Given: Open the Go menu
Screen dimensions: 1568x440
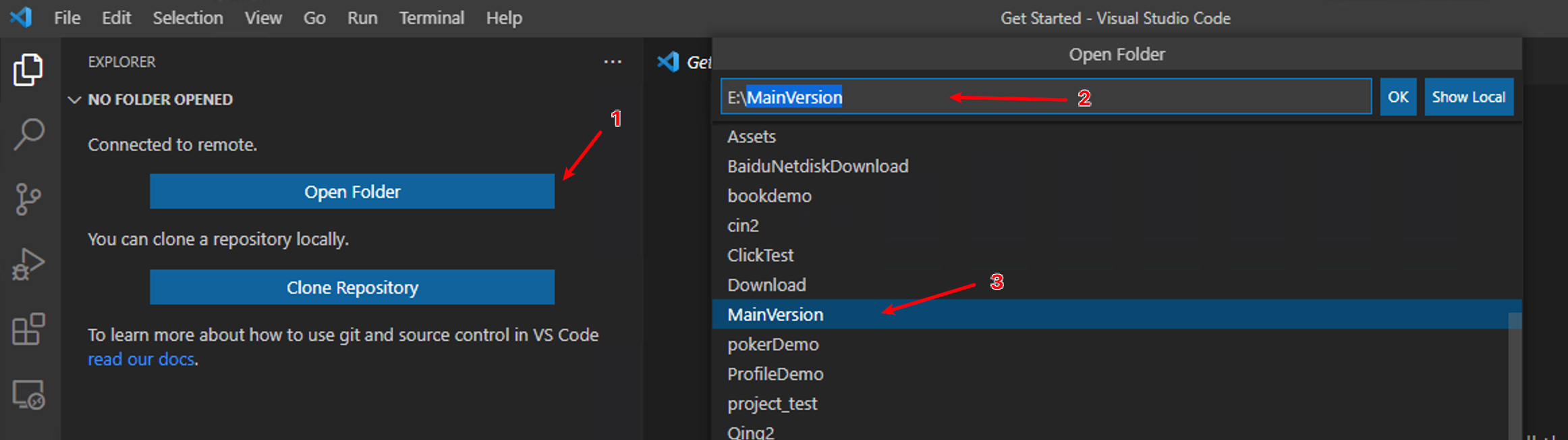Looking at the screenshot, I should pos(314,18).
